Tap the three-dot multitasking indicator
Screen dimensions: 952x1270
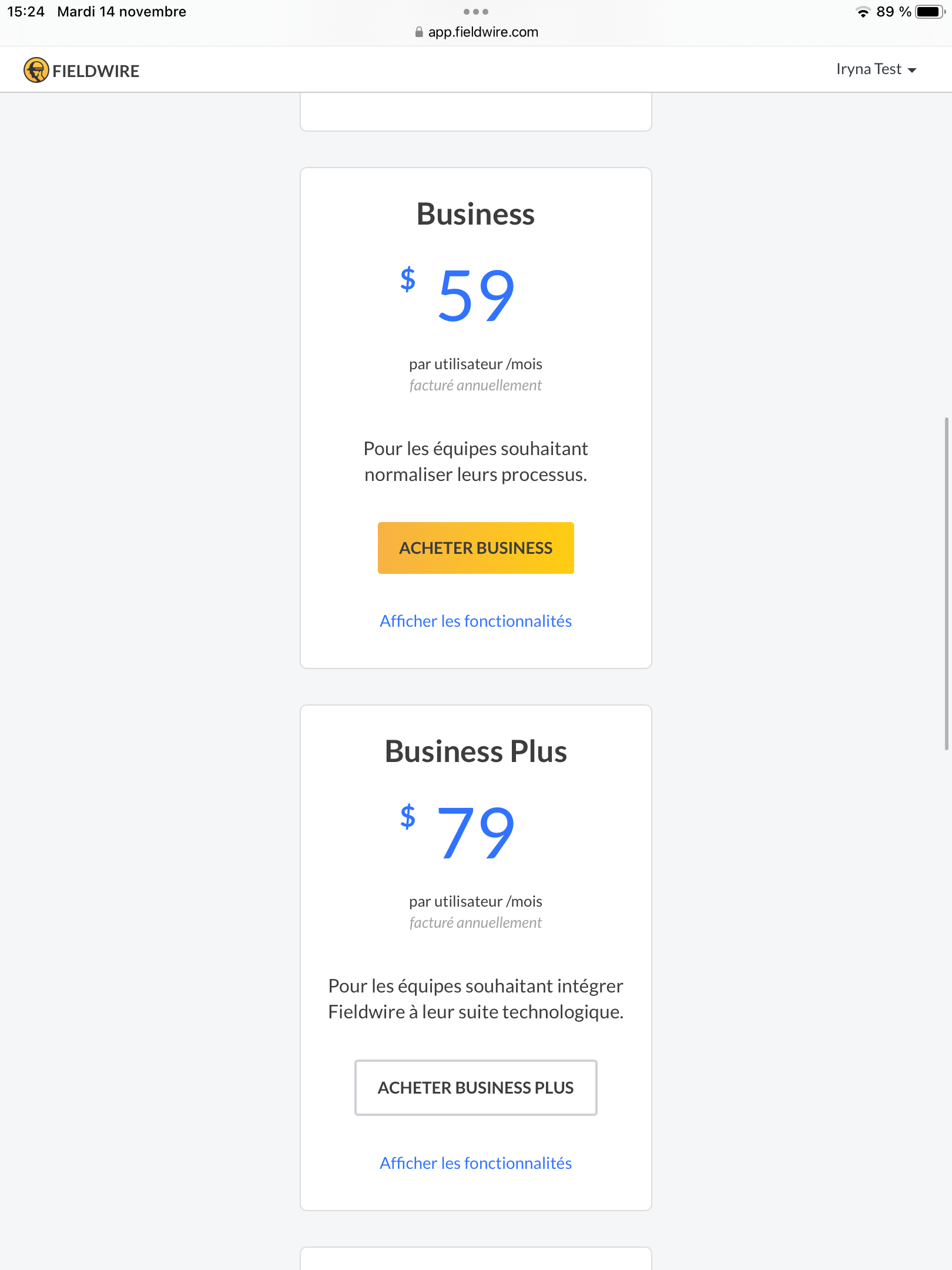[x=476, y=12]
